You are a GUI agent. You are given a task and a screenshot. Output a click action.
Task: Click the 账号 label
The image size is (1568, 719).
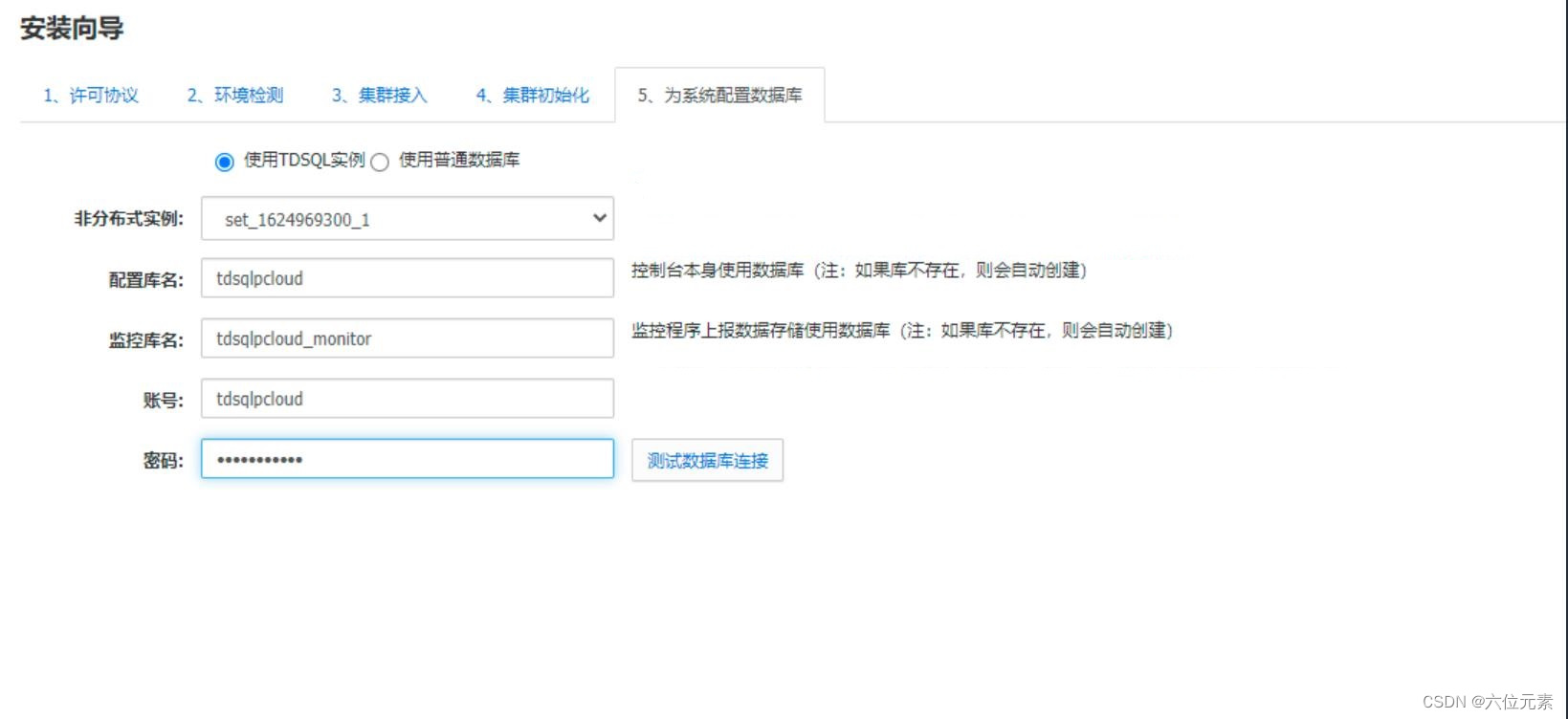pos(164,400)
